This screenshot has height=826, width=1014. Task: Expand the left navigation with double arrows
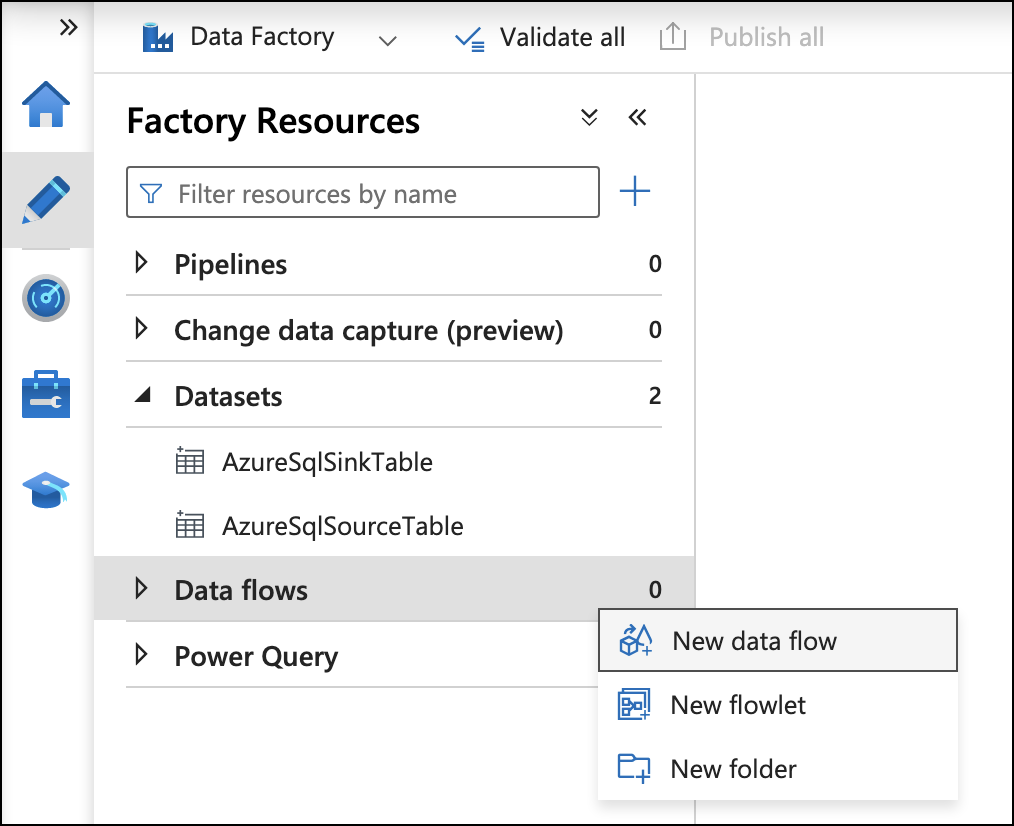point(67,28)
